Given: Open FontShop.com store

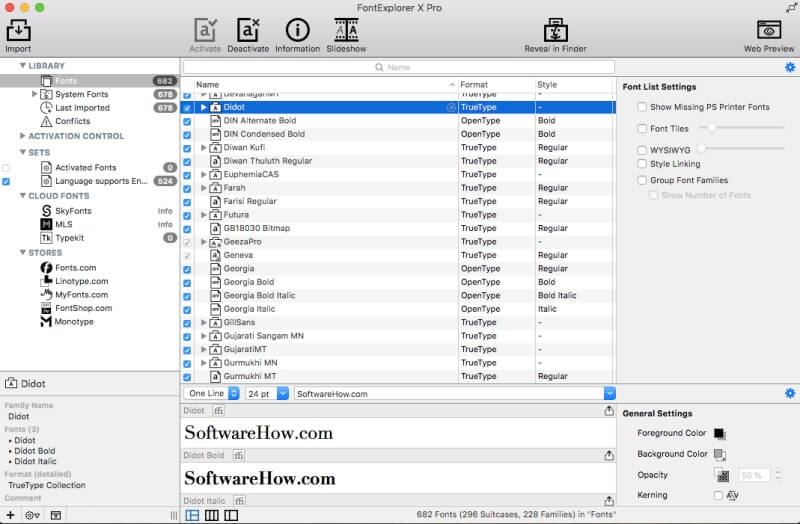Looking at the screenshot, I should click(x=83, y=308).
